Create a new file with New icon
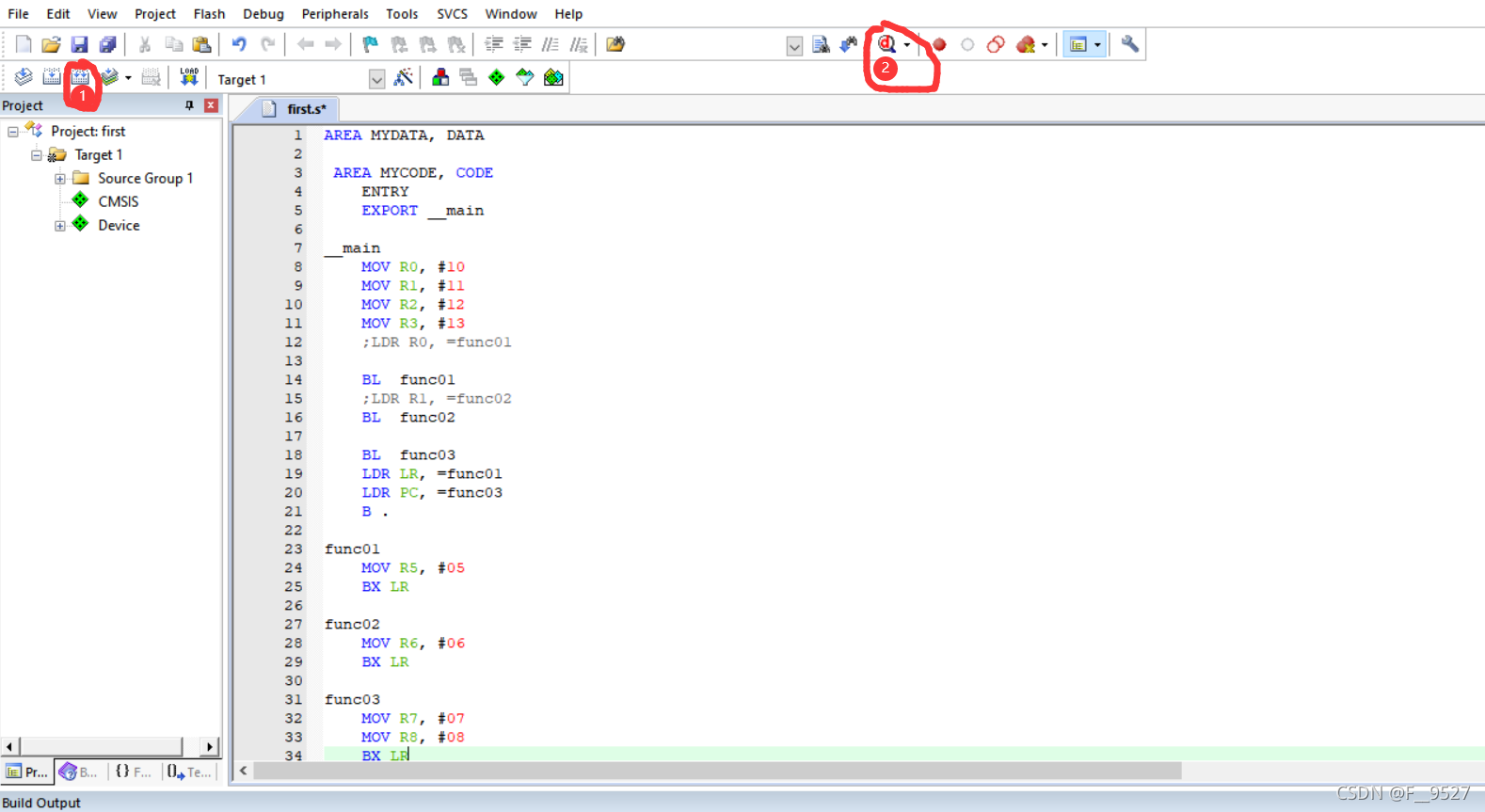Viewport: 1485px width, 812px height. click(x=24, y=44)
